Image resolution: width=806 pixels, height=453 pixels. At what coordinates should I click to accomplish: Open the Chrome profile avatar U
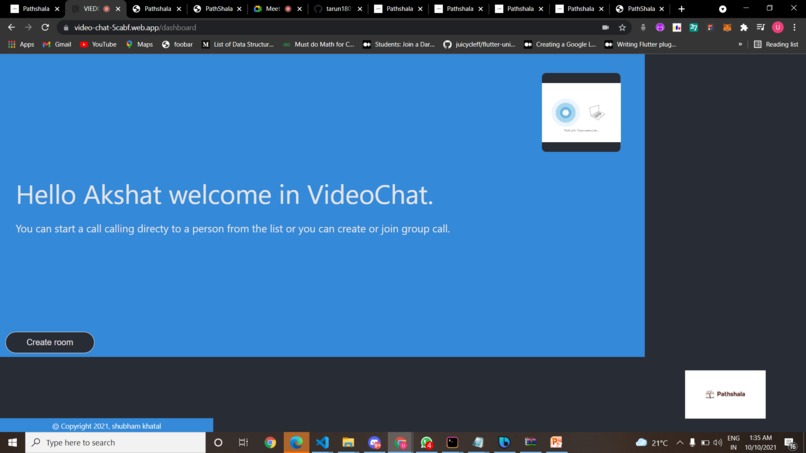click(778, 27)
